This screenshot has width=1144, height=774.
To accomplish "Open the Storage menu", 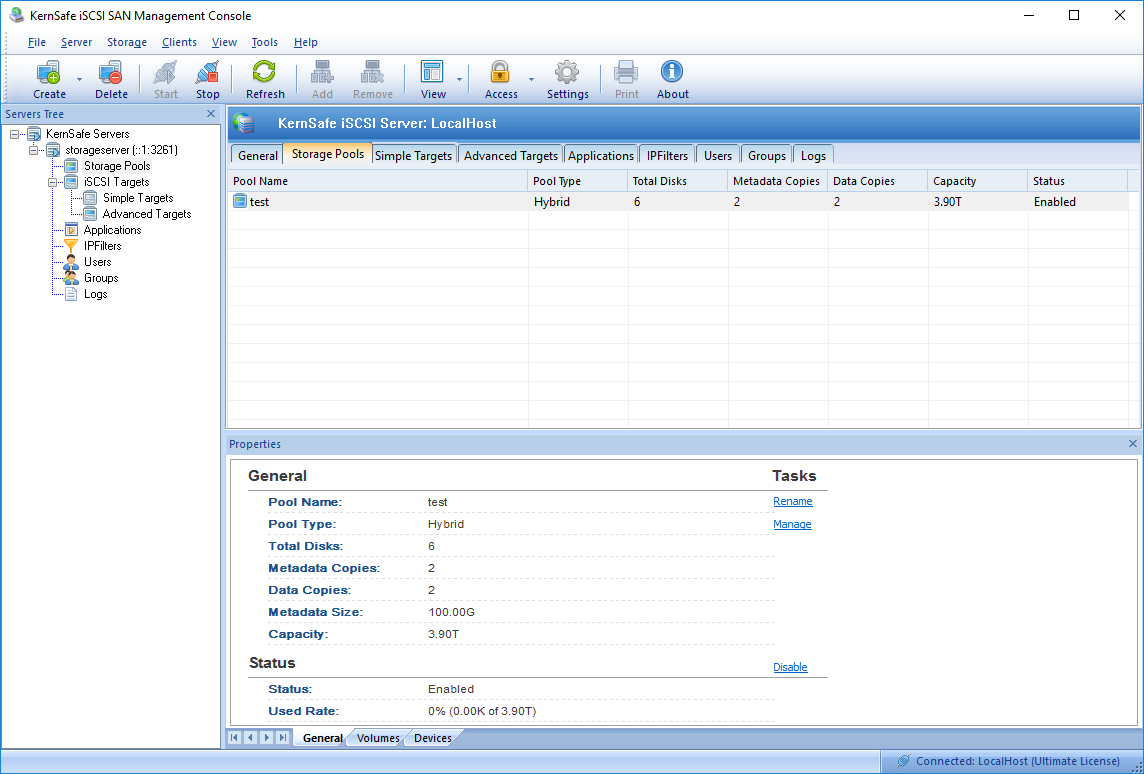I will coord(126,42).
